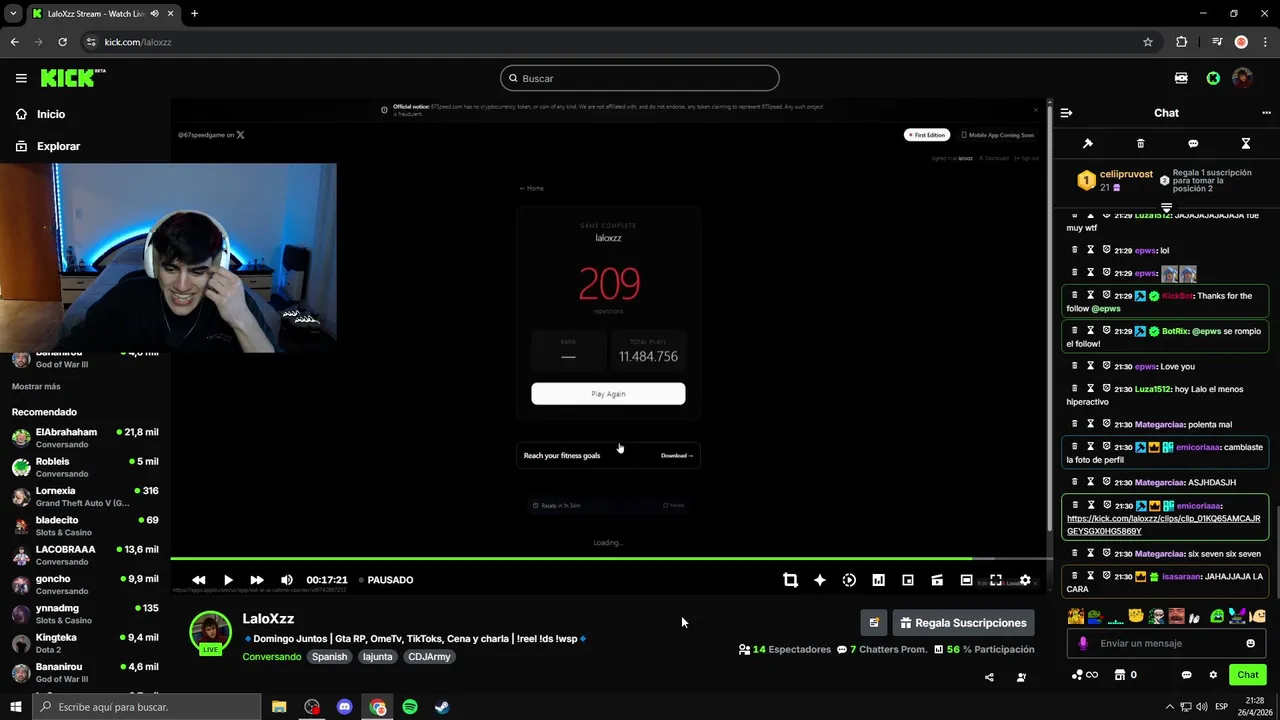Click the CDJArmy tag
This screenshot has width=1280, height=720.
pyautogui.click(x=429, y=657)
